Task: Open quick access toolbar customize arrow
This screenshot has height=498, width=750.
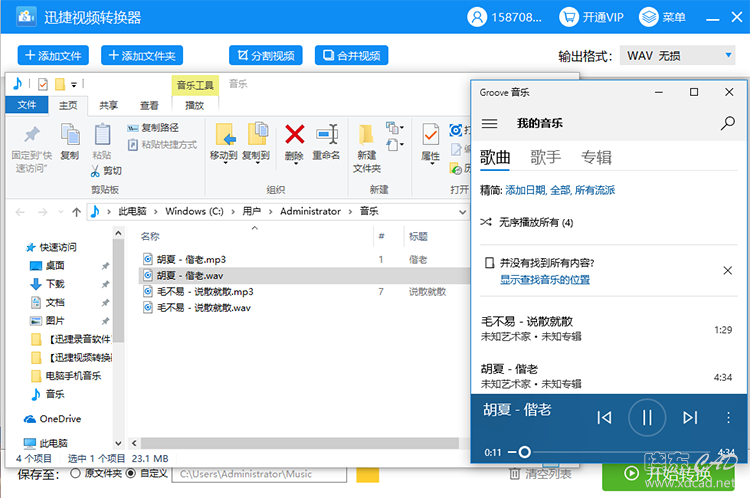Action: [74, 85]
